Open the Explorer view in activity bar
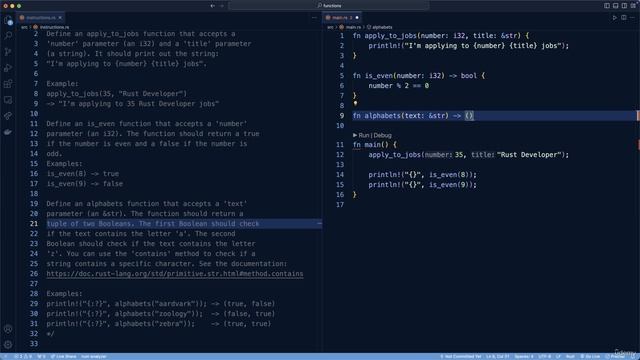 8,20
